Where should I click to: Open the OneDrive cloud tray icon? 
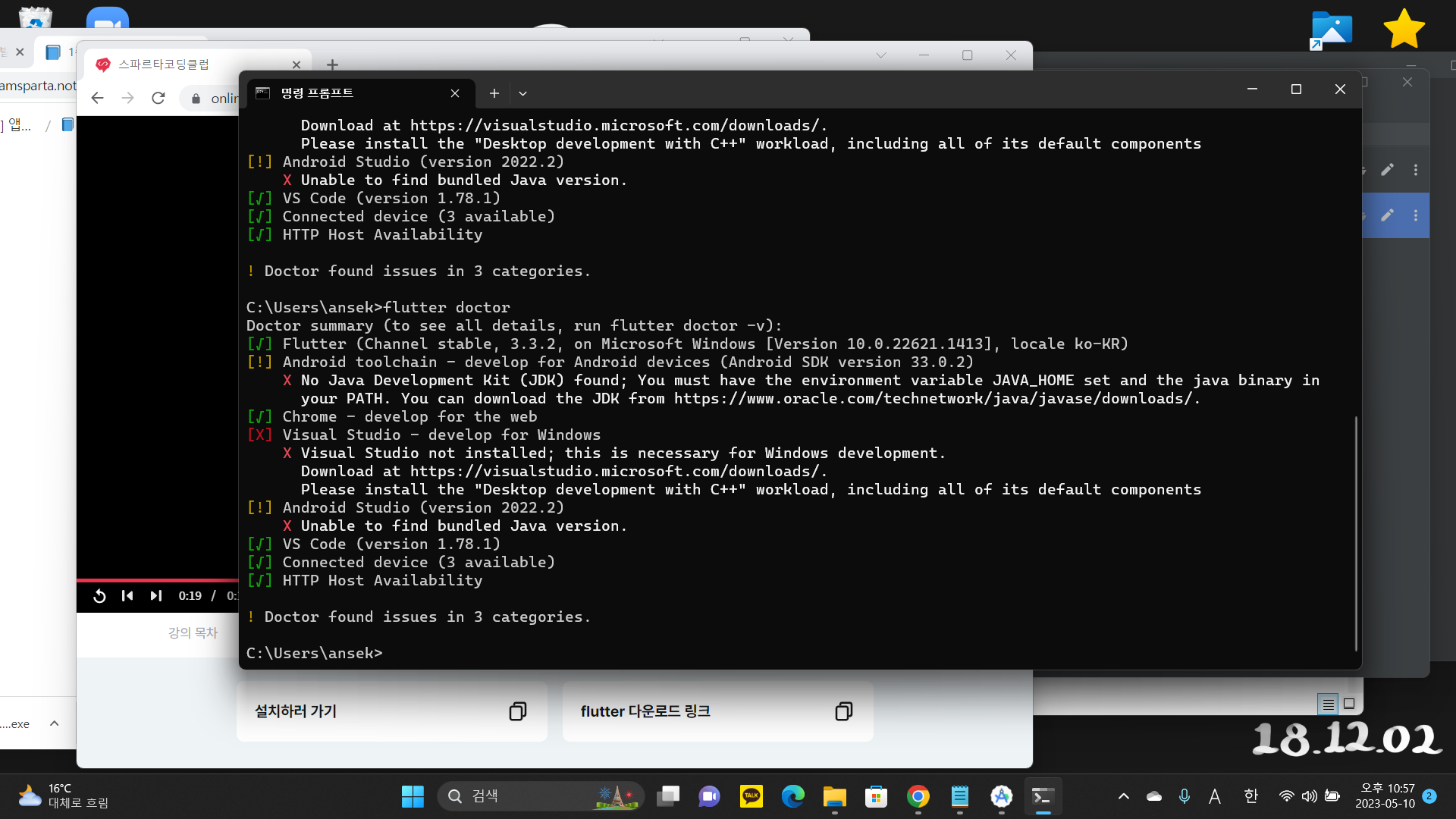click(x=1154, y=796)
